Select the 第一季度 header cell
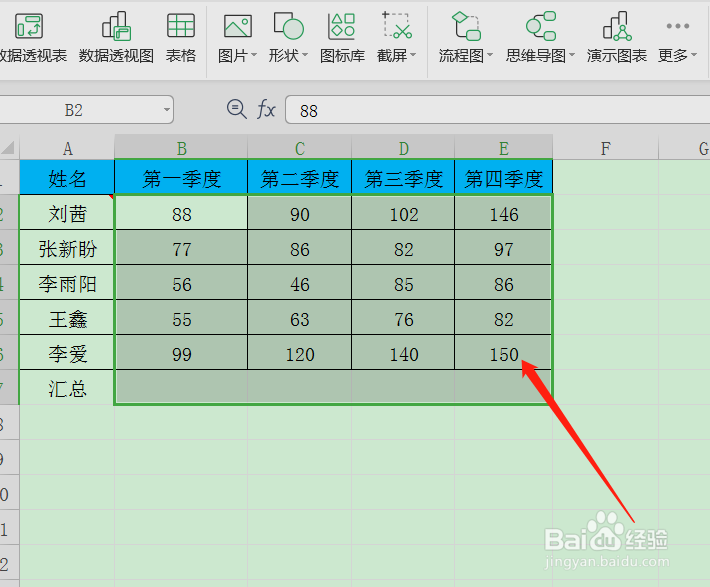 (181, 178)
